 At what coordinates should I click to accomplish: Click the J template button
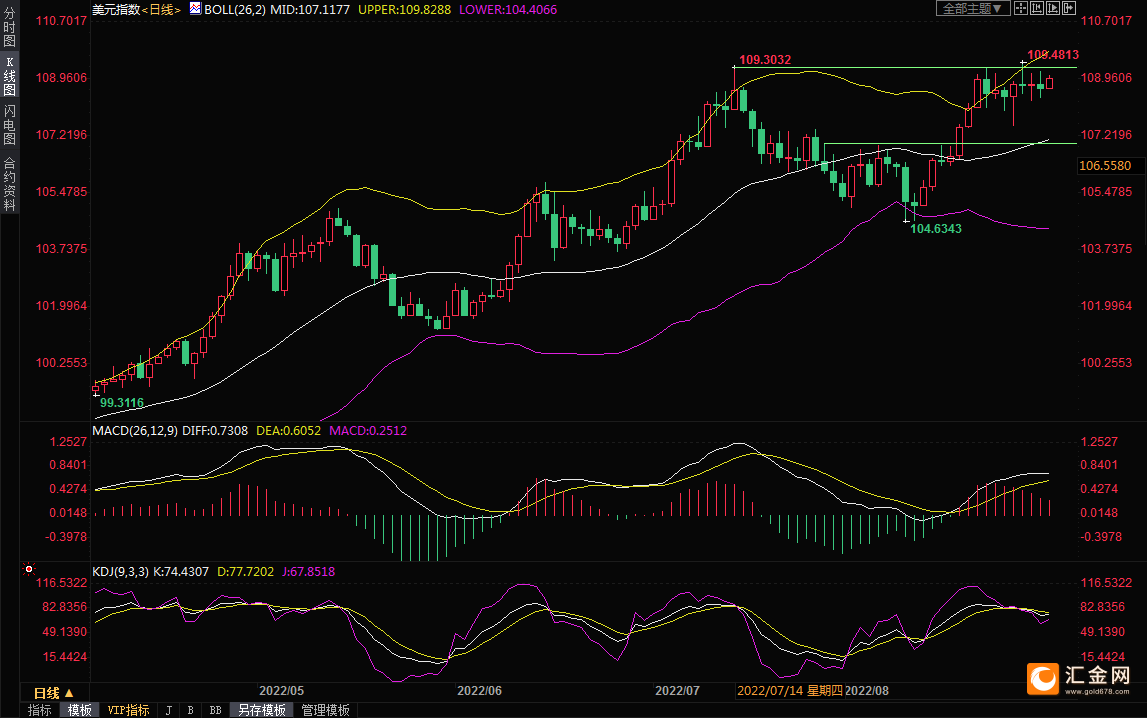click(169, 710)
